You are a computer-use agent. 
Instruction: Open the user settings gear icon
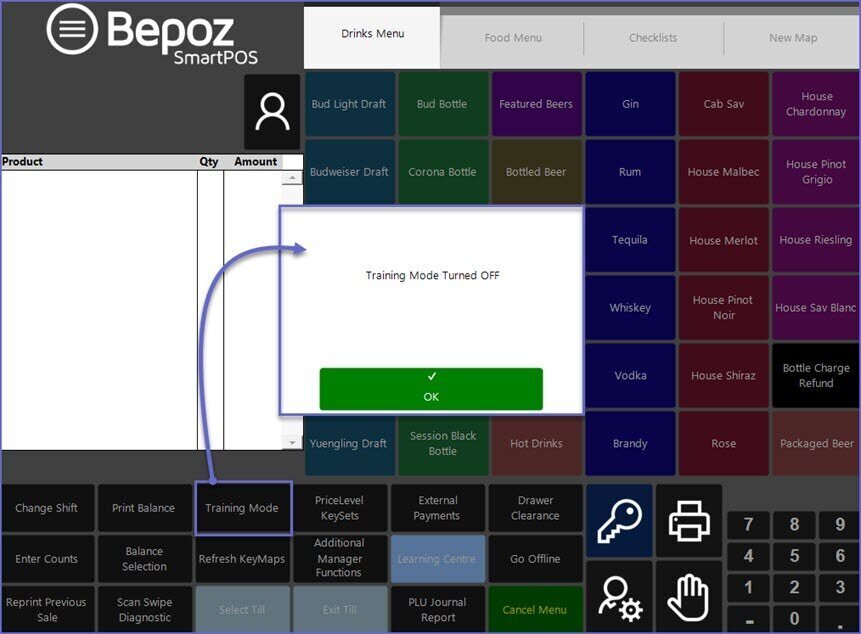point(619,596)
